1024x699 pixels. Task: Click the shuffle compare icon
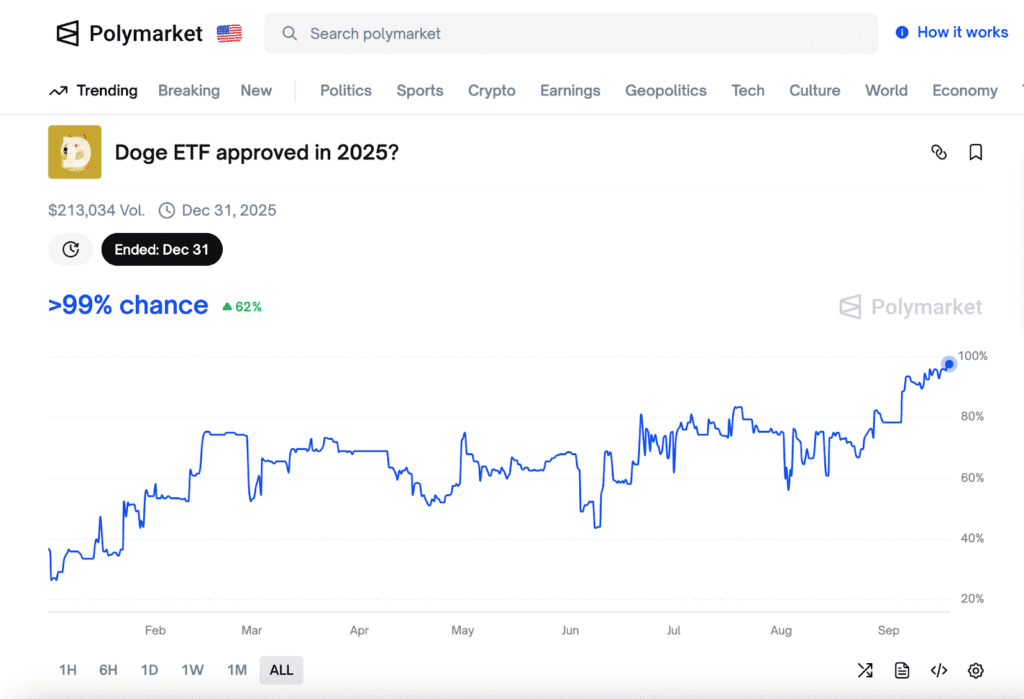click(865, 670)
